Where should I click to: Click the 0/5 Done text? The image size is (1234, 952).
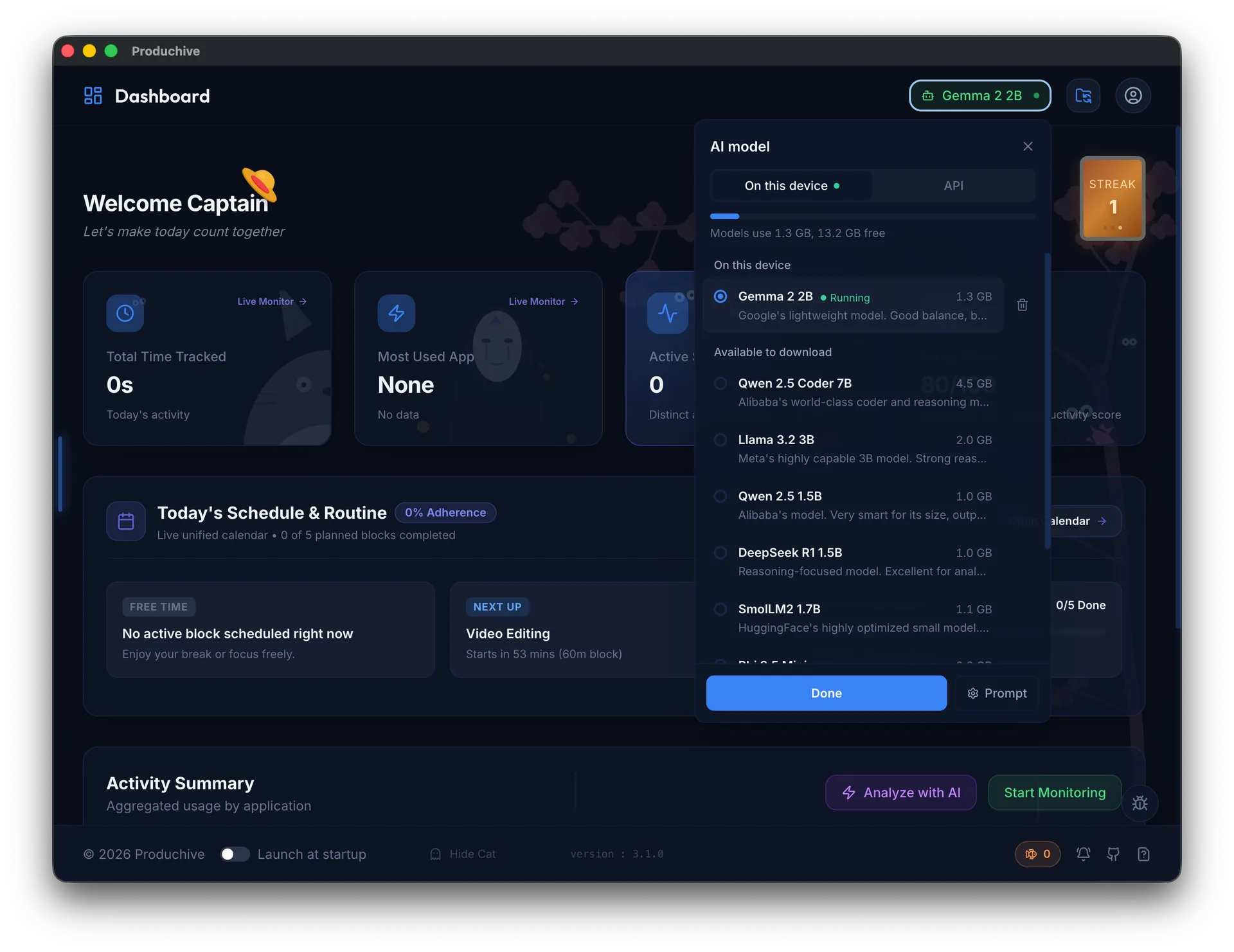[x=1080, y=605]
